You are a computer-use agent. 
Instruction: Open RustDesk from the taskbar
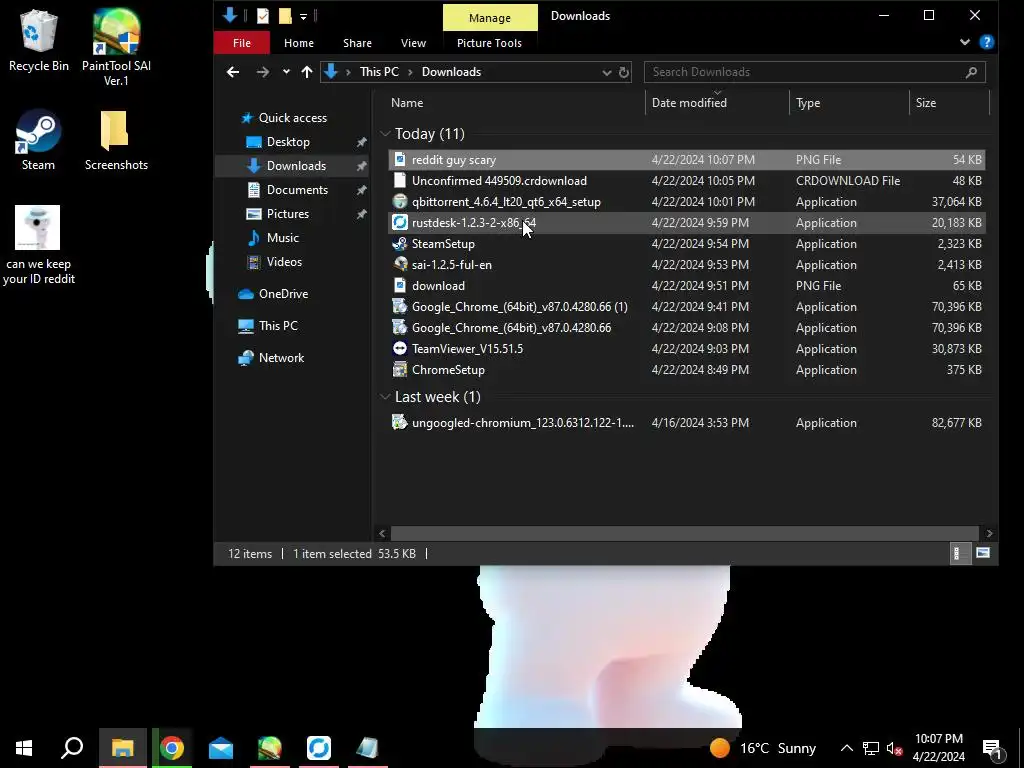coord(319,748)
